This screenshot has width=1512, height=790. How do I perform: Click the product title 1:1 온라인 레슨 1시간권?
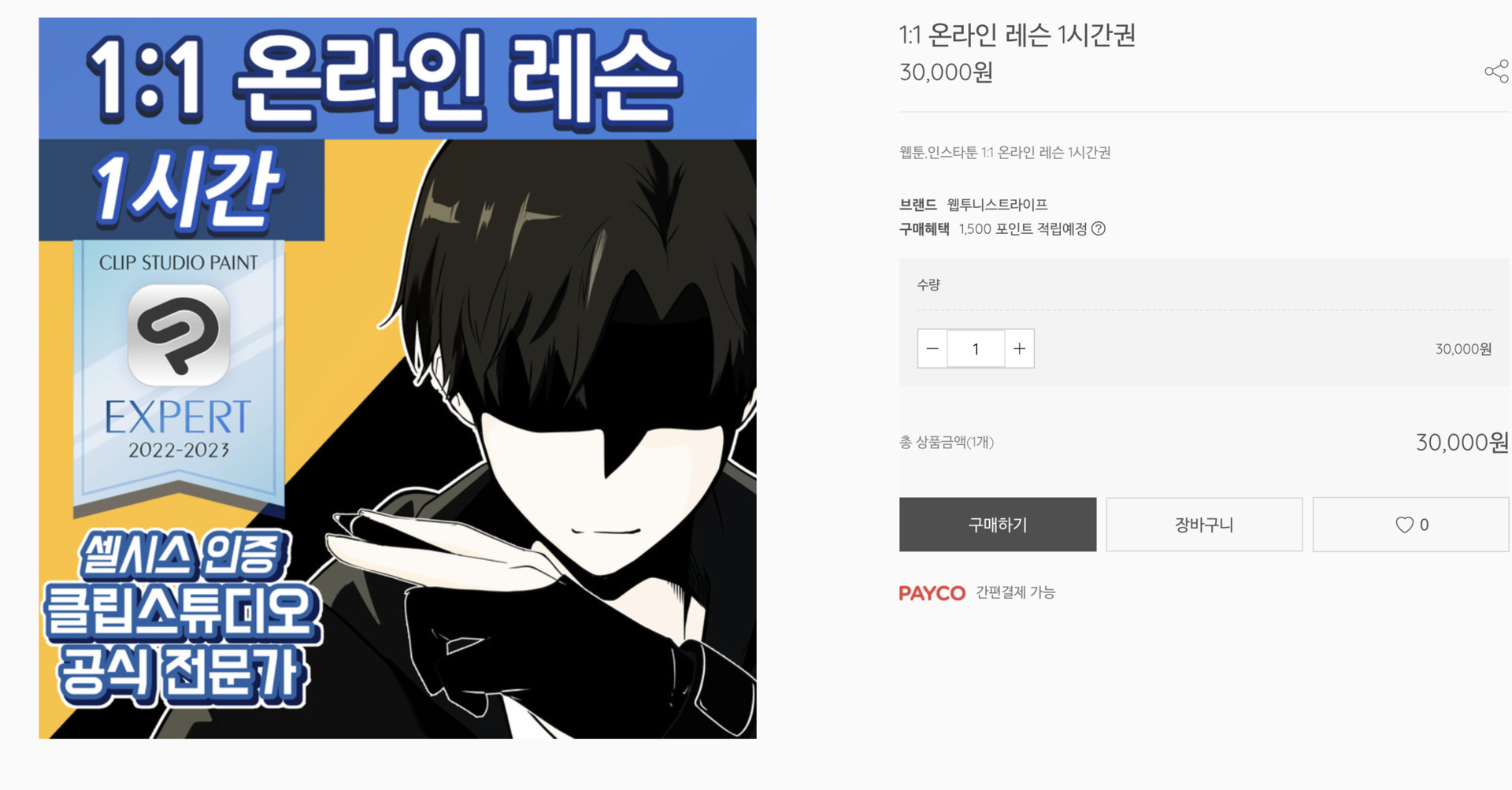(x=1017, y=35)
